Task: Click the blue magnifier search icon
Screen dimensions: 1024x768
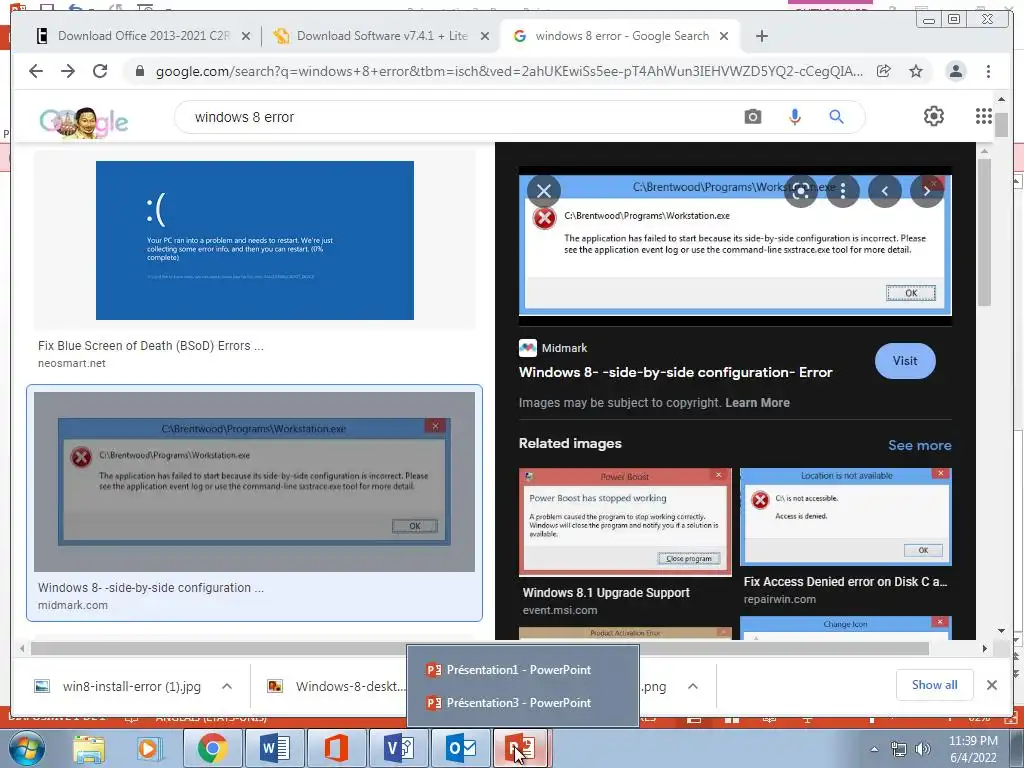Action: click(837, 117)
